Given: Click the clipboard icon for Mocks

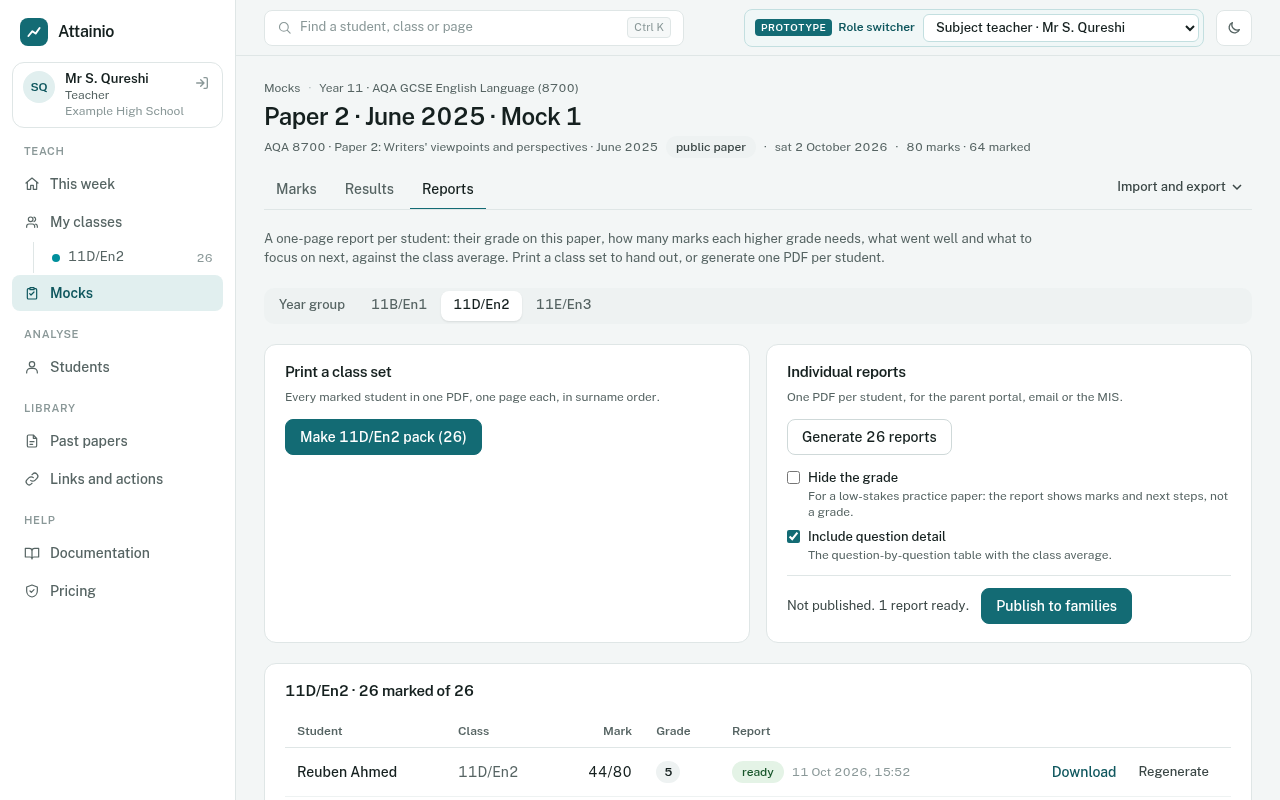Looking at the screenshot, I should [x=32, y=293].
